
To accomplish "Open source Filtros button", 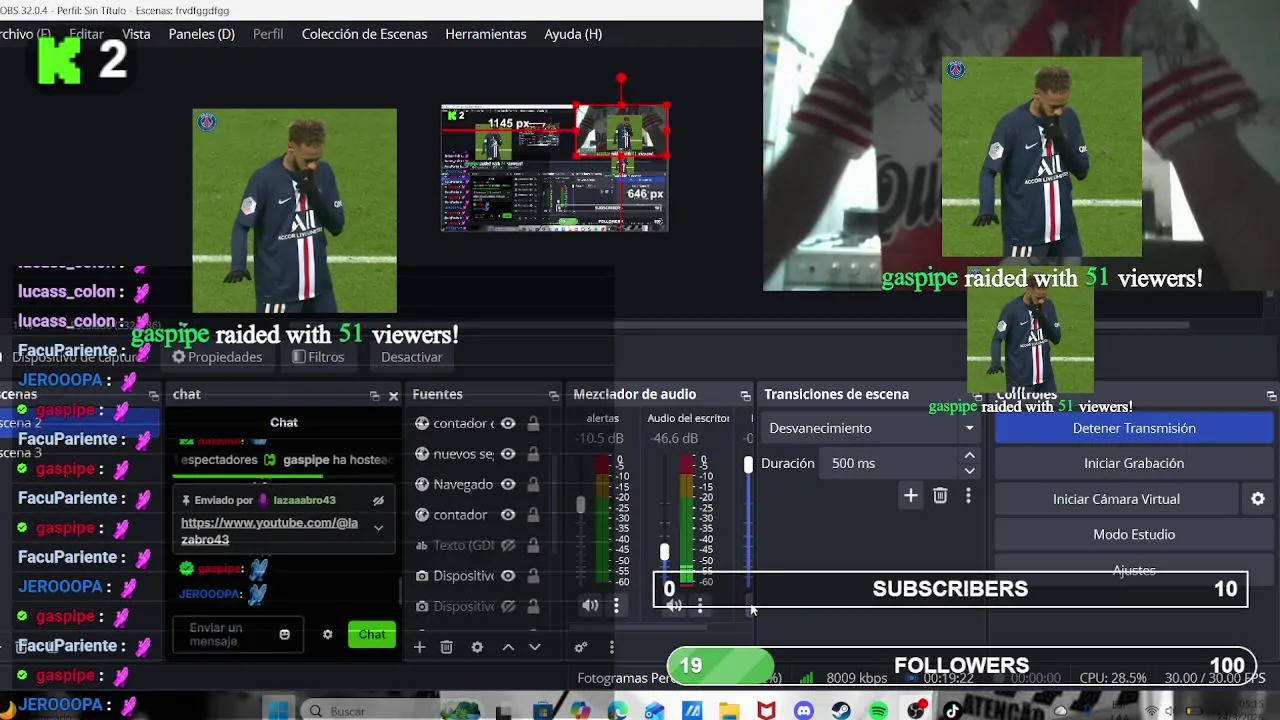I will (318, 357).
